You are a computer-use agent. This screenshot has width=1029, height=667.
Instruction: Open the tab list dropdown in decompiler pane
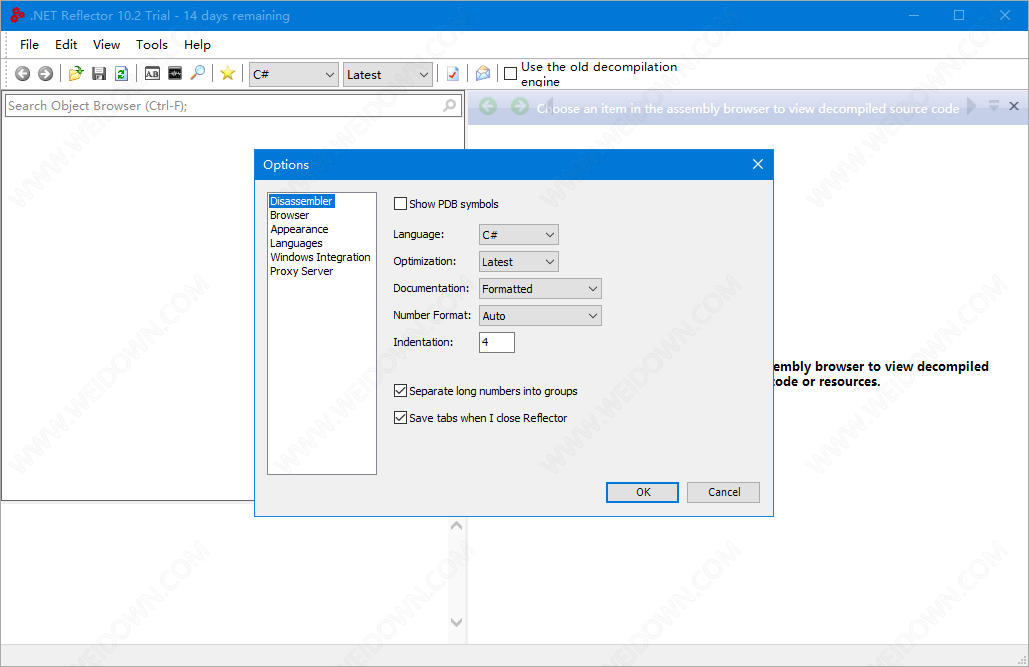pos(994,105)
